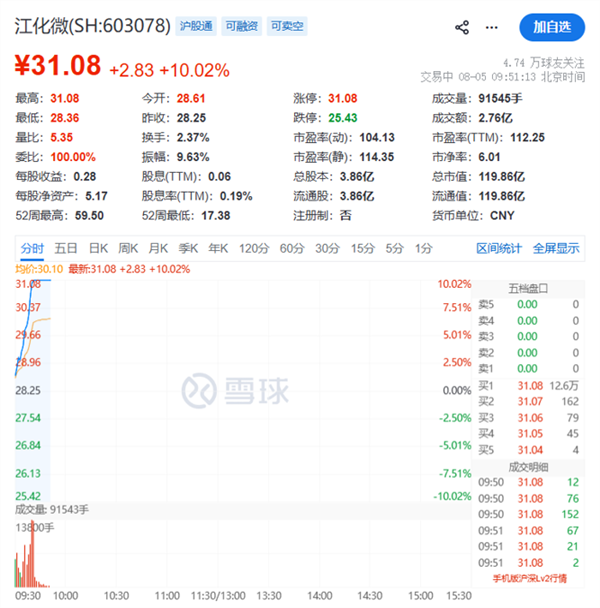Click the 昨收 value 28.25
The height and width of the screenshot is (608, 600).
(x=191, y=118)
